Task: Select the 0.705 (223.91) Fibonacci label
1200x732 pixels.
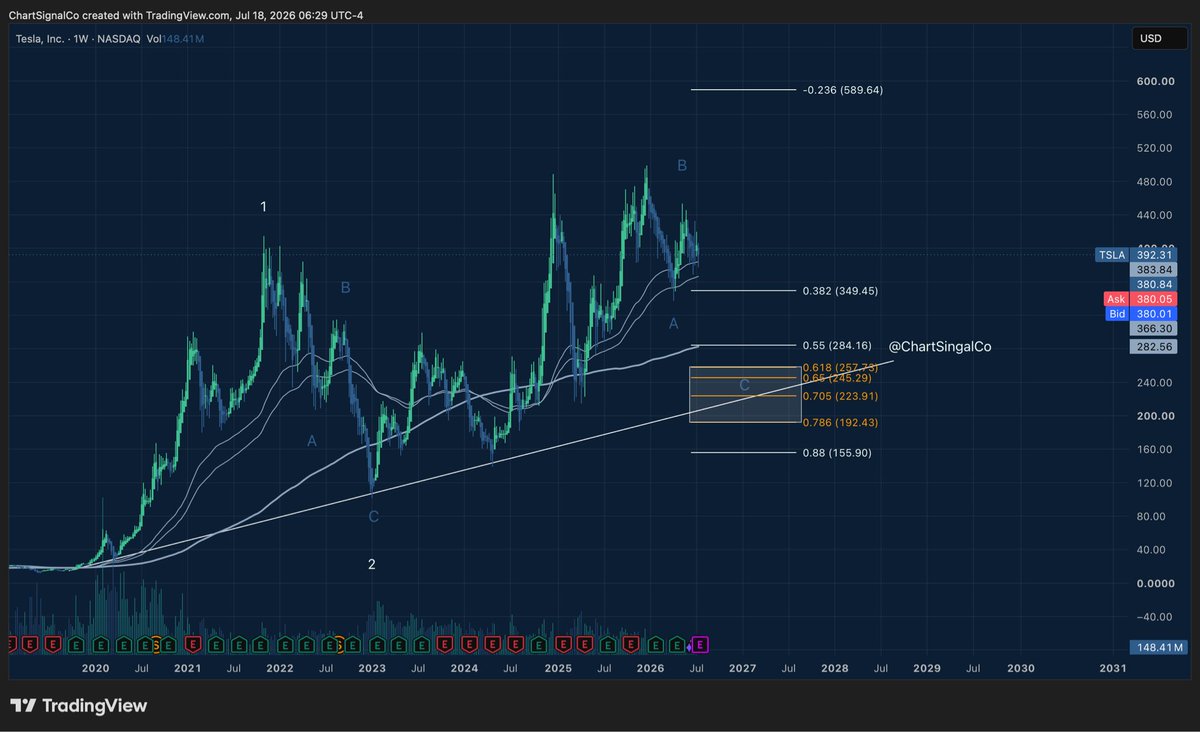Action: tap(840, 396)
